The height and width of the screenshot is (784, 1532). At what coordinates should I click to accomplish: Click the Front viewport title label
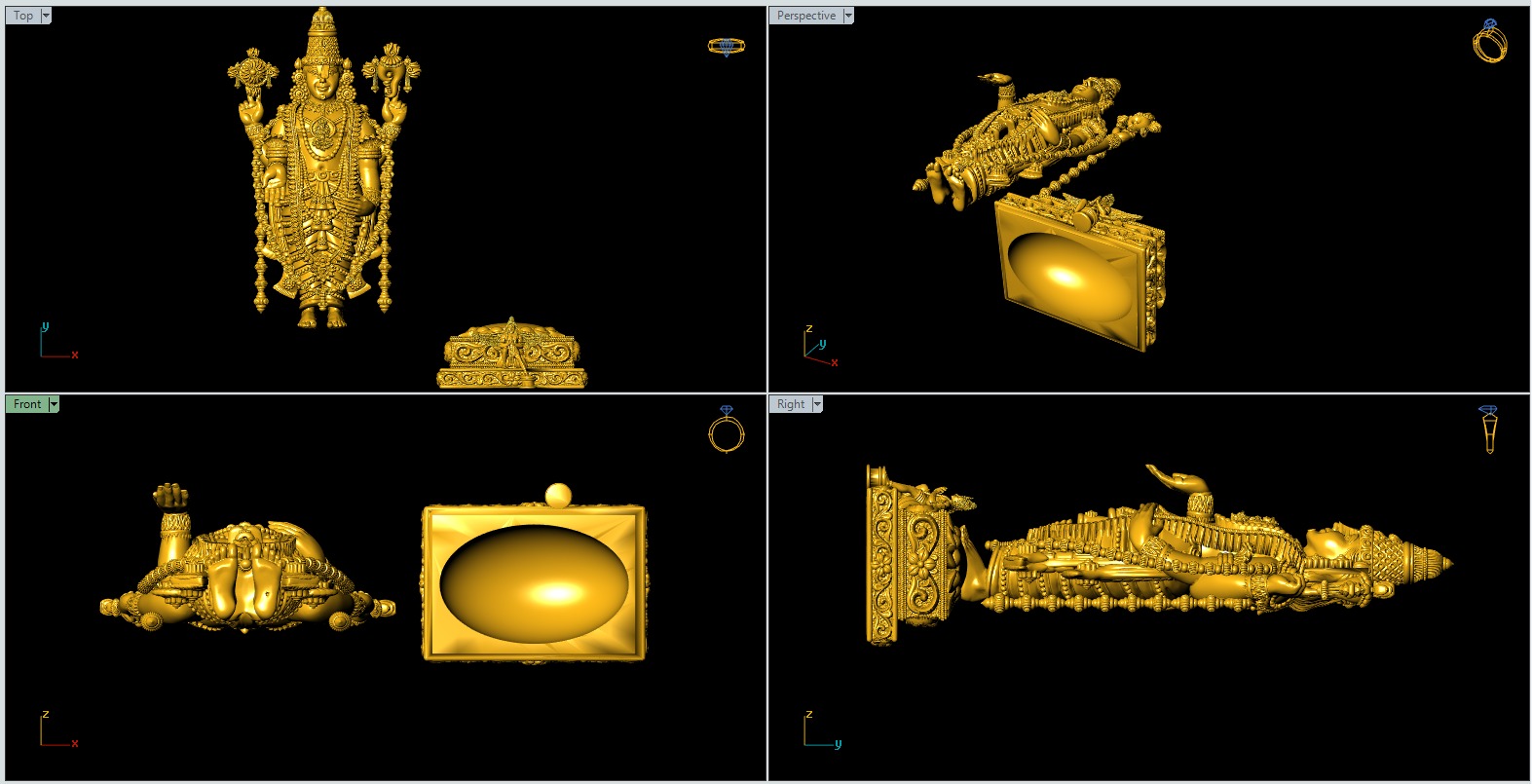click(27, 404)
